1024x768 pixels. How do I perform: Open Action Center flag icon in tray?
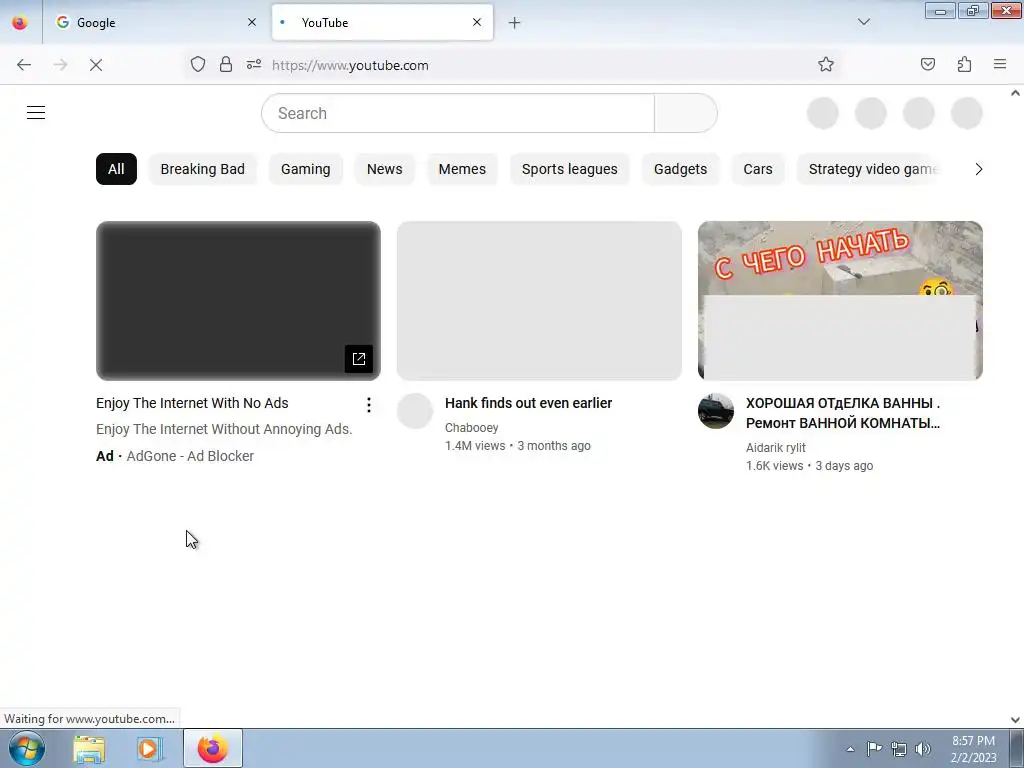874,748
